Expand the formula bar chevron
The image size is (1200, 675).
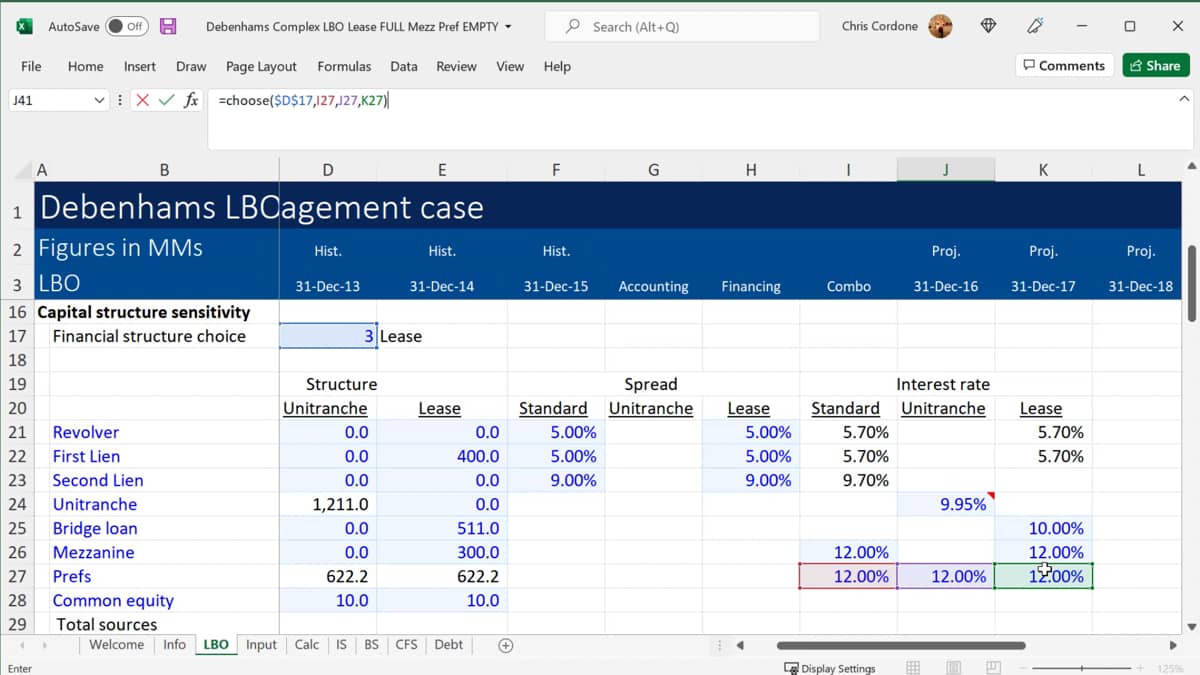point(1184,99)
